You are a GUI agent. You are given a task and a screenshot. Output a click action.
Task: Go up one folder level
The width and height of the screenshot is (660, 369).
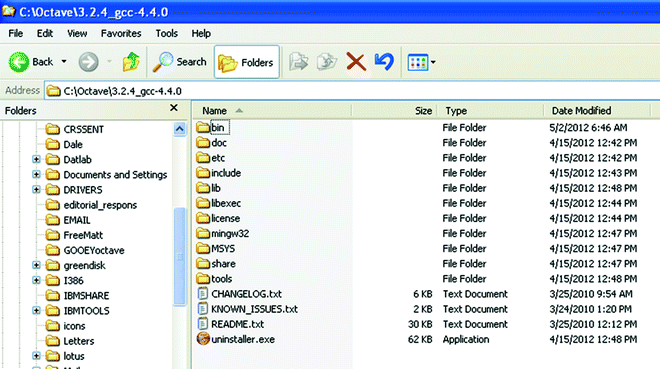coord(131,62)
